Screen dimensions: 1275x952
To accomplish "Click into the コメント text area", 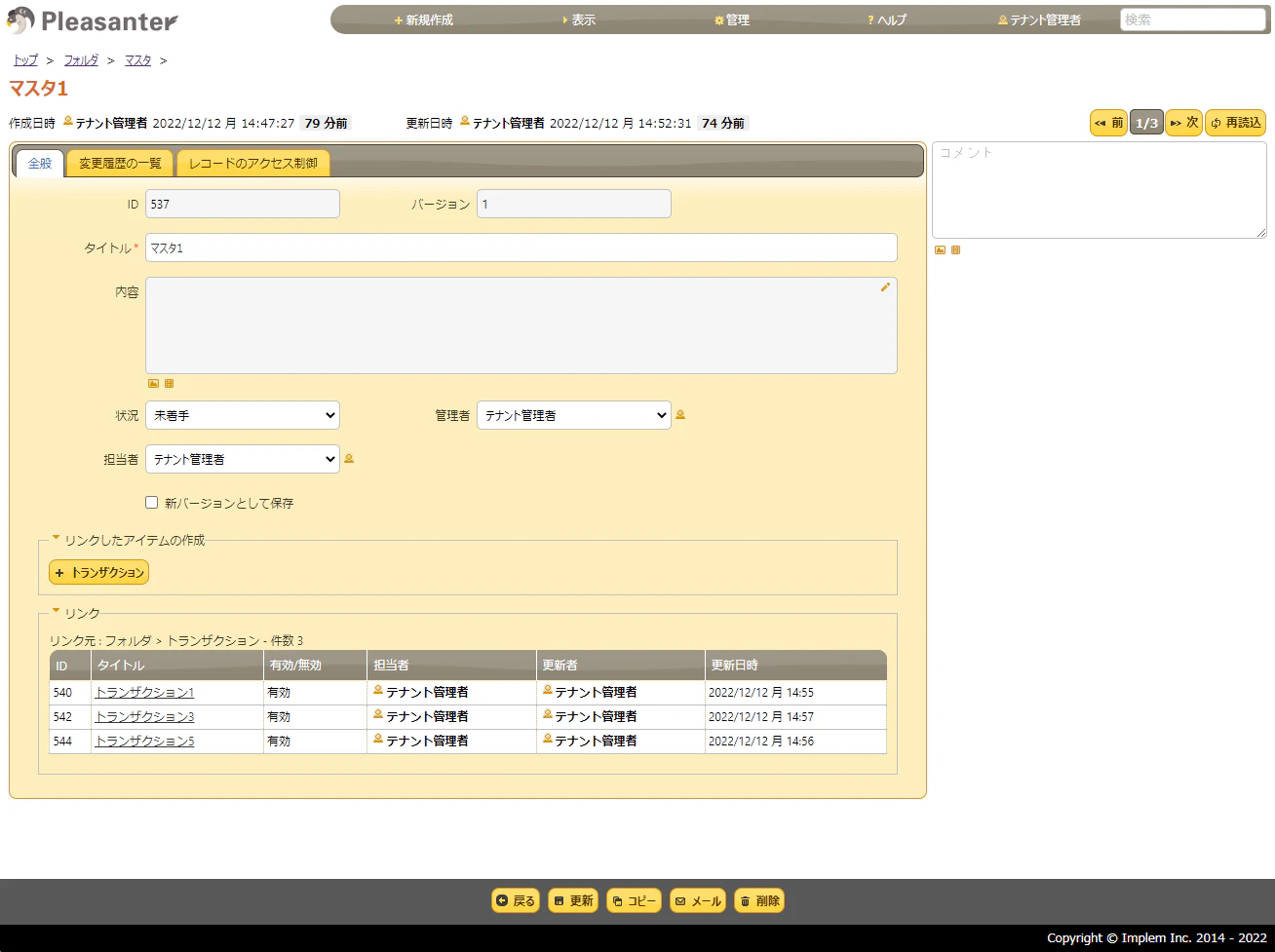I will [x=1100, y=190].
